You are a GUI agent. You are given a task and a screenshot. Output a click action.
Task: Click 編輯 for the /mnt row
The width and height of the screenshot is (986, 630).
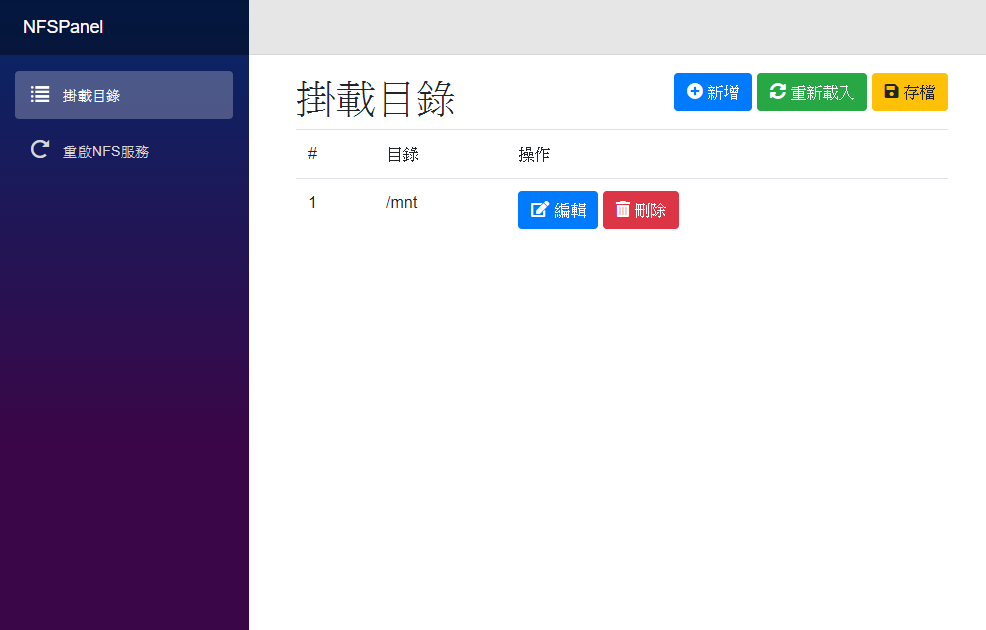coord(558,210)
